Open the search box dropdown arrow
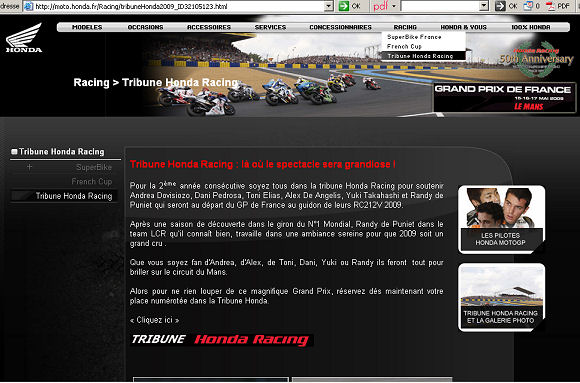 [x=484, y=6]
